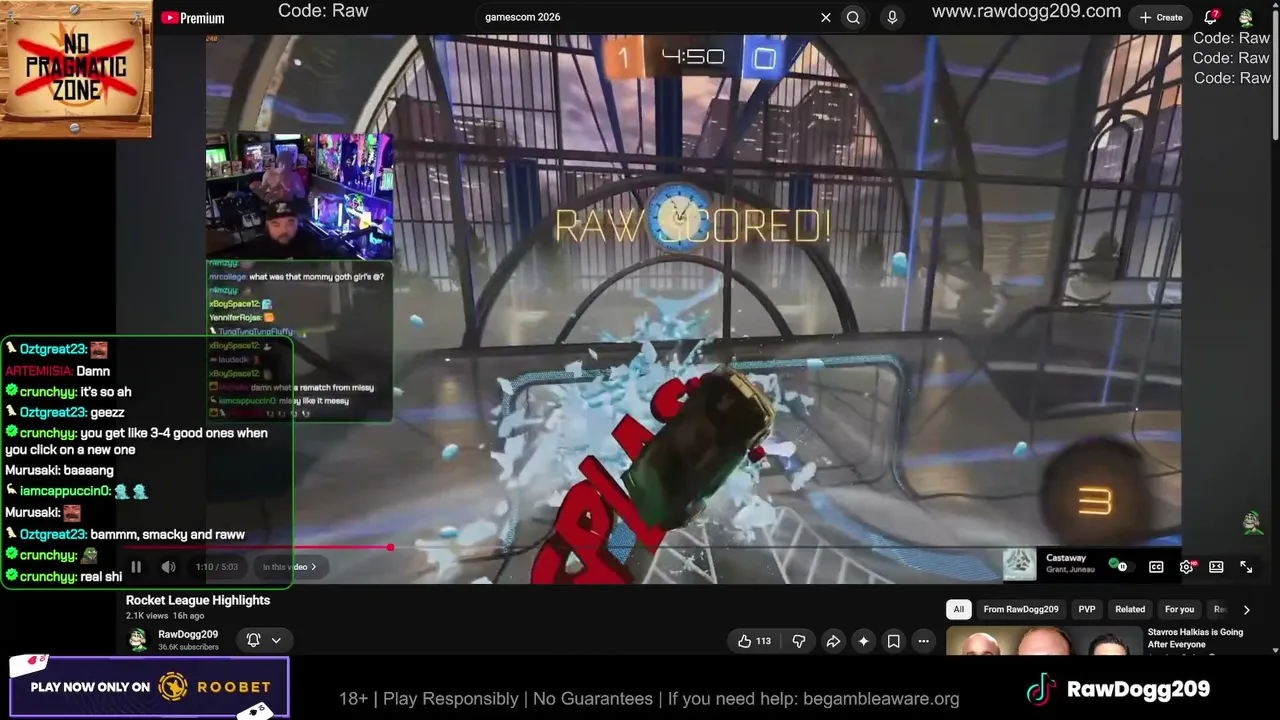Open the Stavros Halkias video thumbnail
This screenshot has height=720, width=1280.
pyautogui.click(x=1043, y=641)
